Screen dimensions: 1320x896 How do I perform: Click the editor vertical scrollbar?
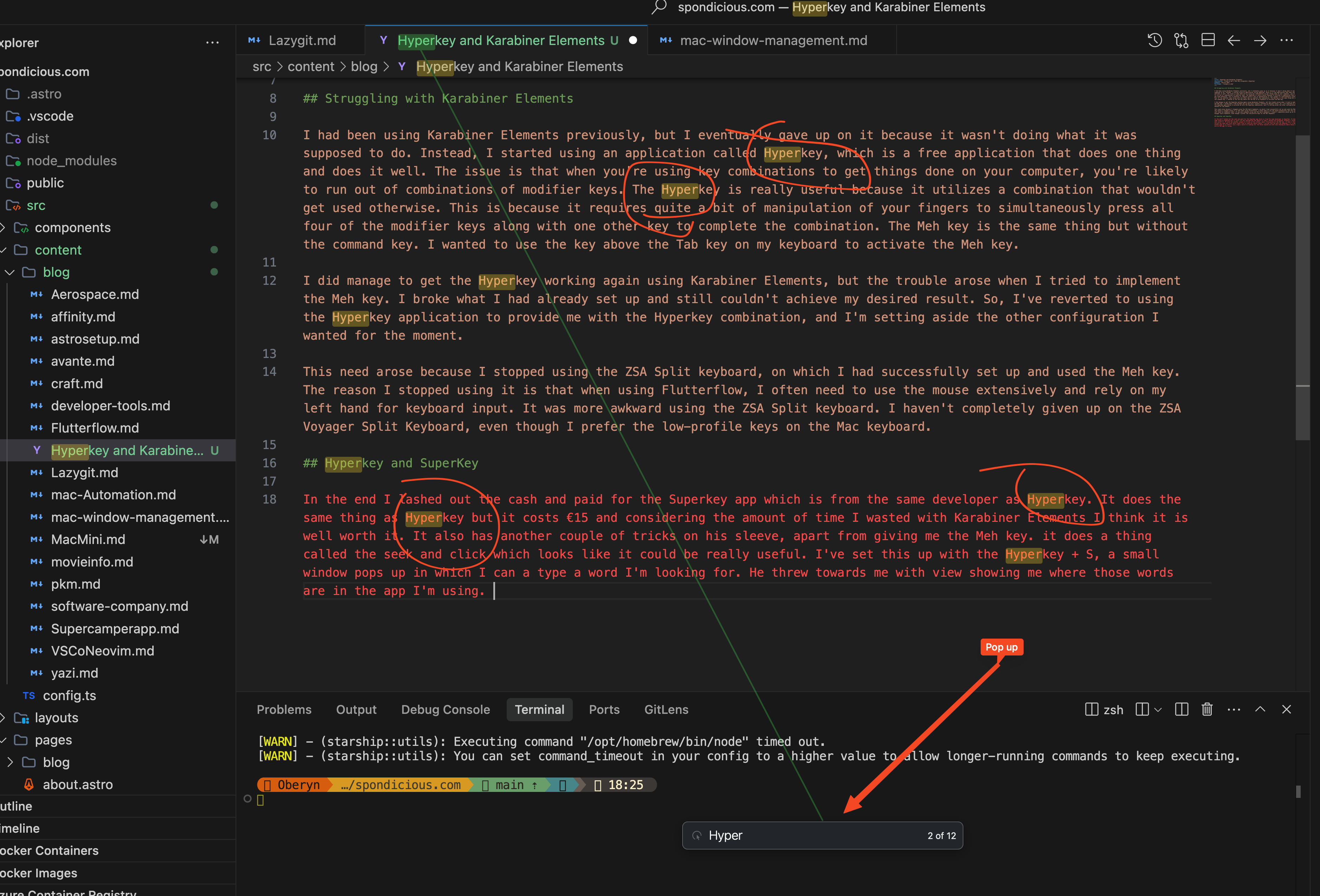tap(1302, 288)
